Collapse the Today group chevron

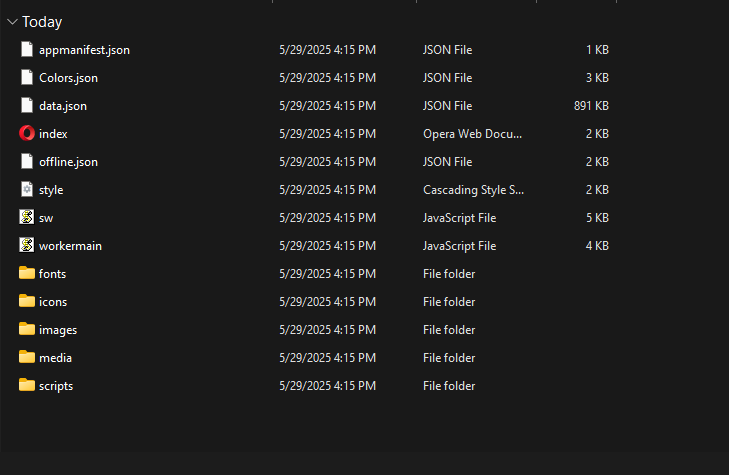click(x=12, y=21)
